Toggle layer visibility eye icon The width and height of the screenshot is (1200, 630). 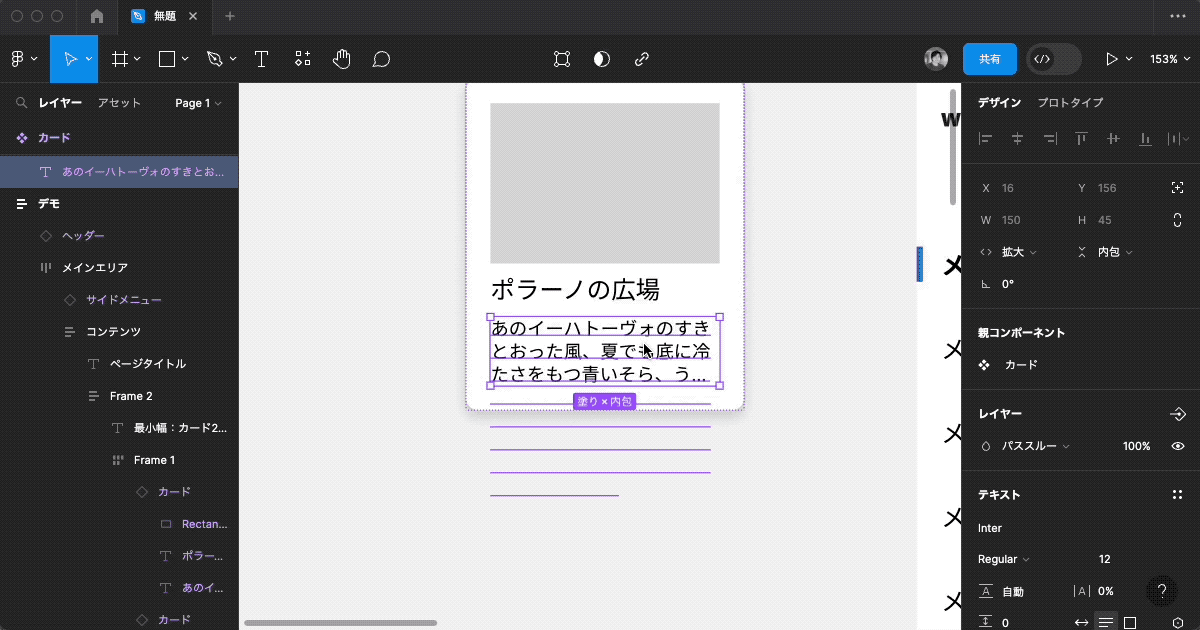point(1178,446)
